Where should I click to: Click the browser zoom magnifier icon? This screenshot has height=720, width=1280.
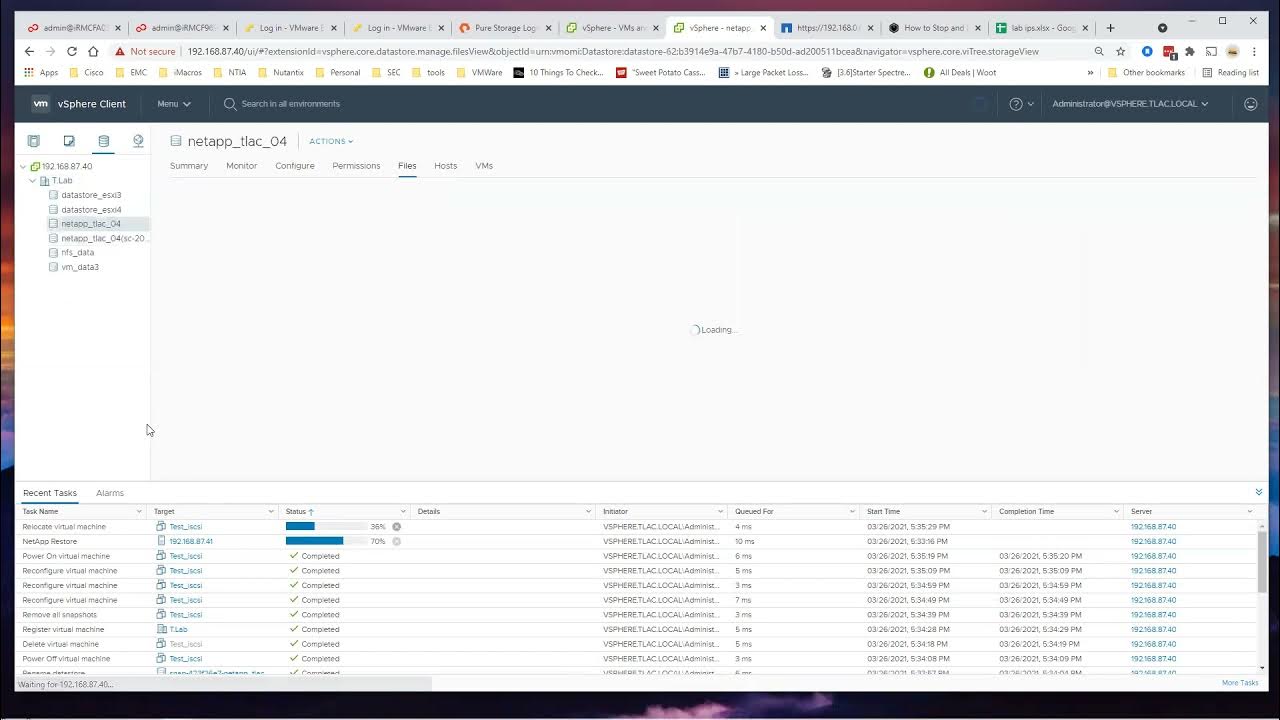(x=1099, y=51)
